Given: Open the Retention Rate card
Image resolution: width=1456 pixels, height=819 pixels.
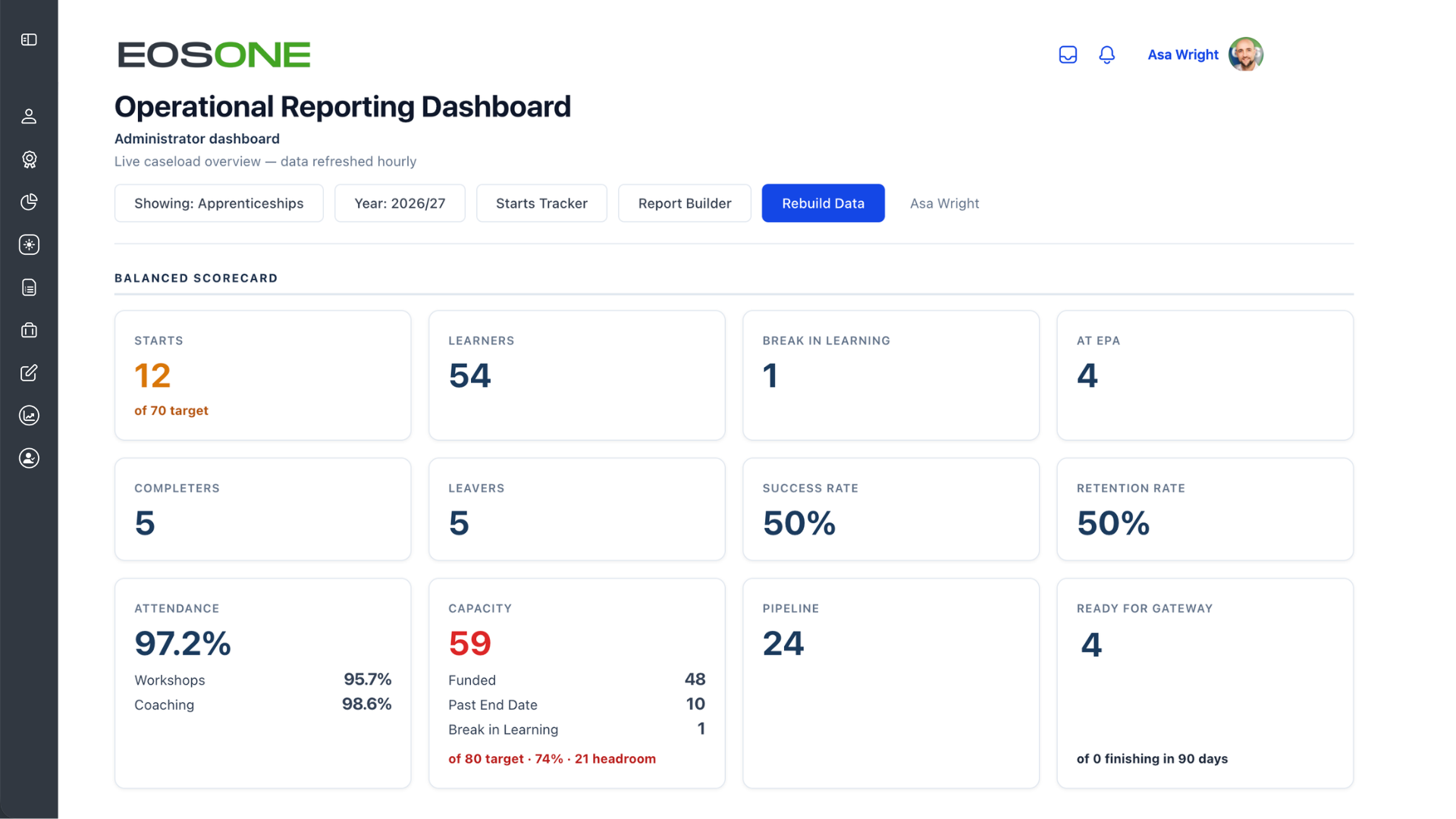Looking at the screenshot, I should tap(1204, 509).
